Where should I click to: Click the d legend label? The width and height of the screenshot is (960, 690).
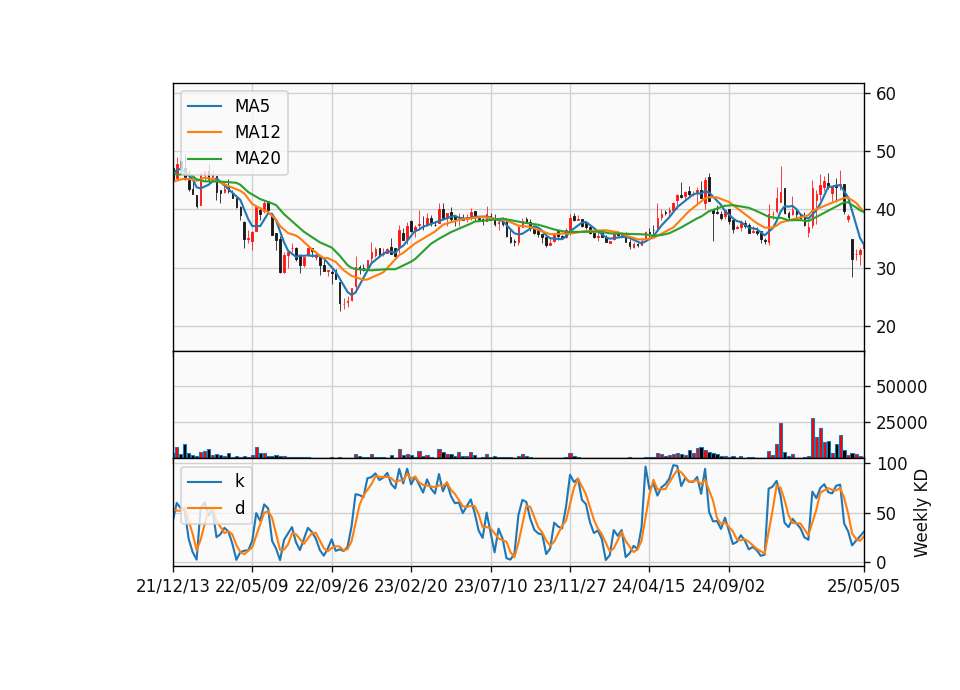click(239, 508)
